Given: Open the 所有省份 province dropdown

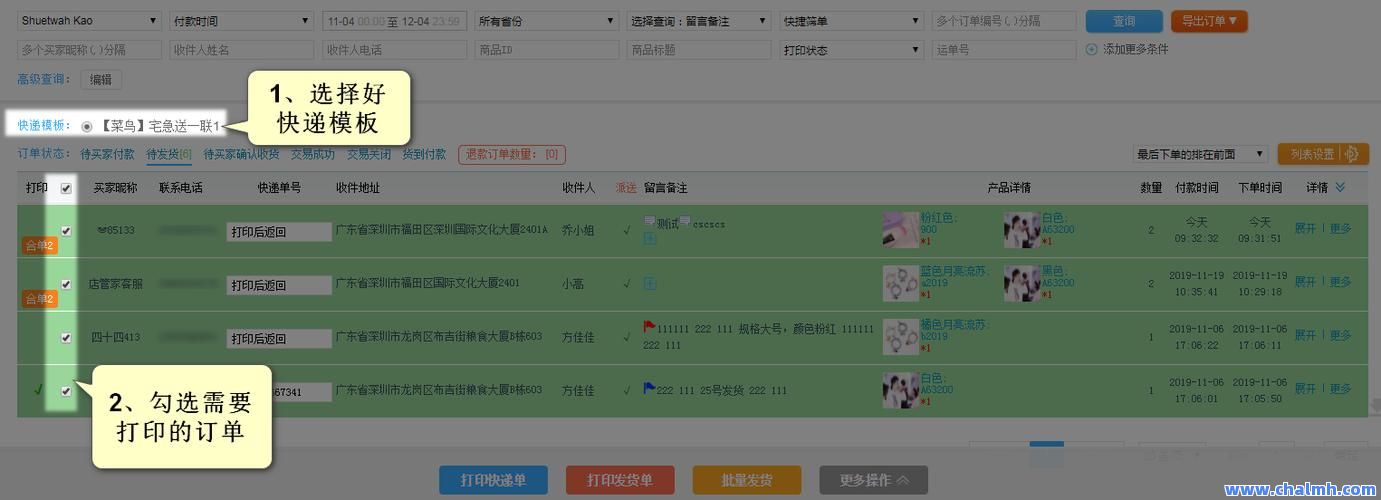Looking at the screenshot, I should [547, 21].
